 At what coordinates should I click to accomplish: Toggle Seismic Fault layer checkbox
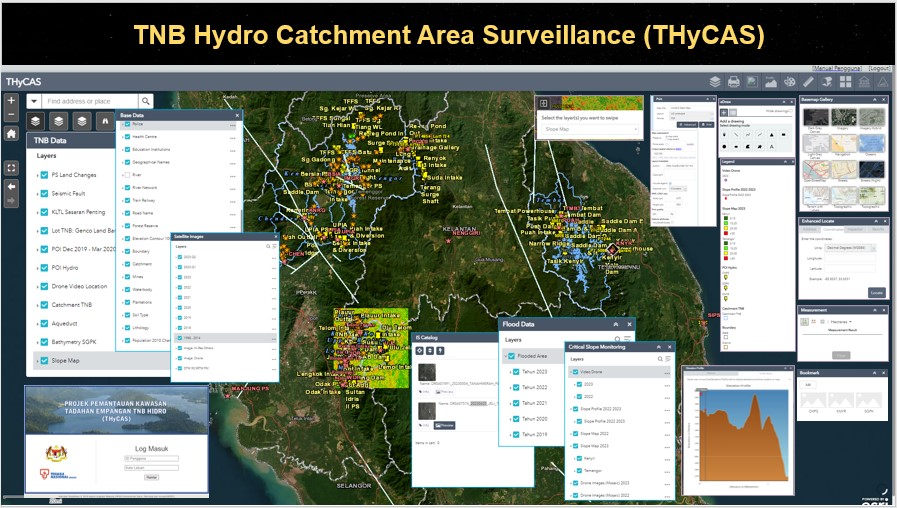(x=45, y=193)
